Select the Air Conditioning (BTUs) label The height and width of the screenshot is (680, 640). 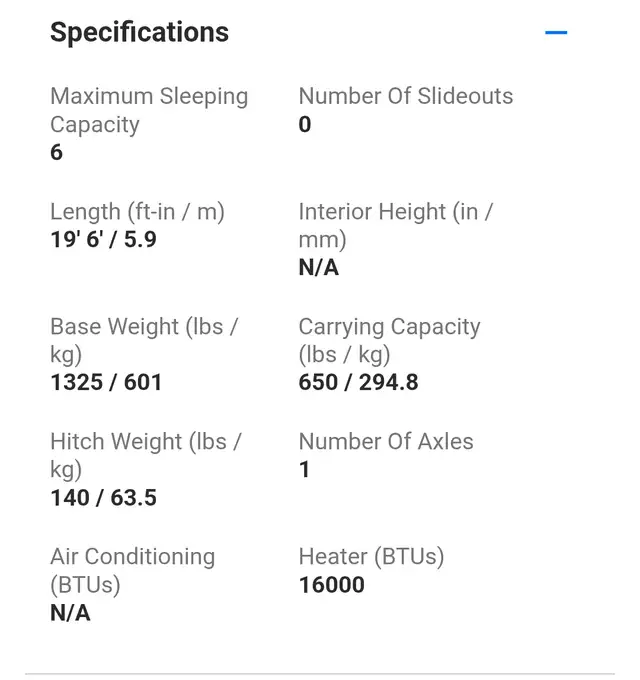(x=133, y=571)
